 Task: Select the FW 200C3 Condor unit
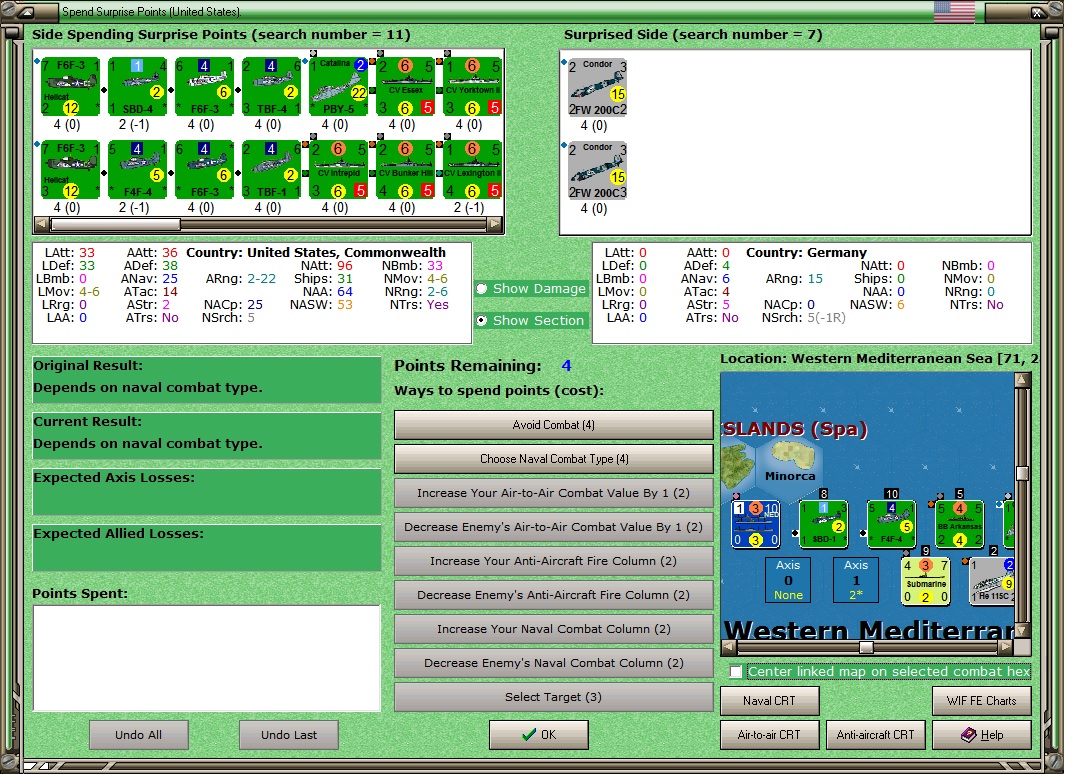click(598, 170)
